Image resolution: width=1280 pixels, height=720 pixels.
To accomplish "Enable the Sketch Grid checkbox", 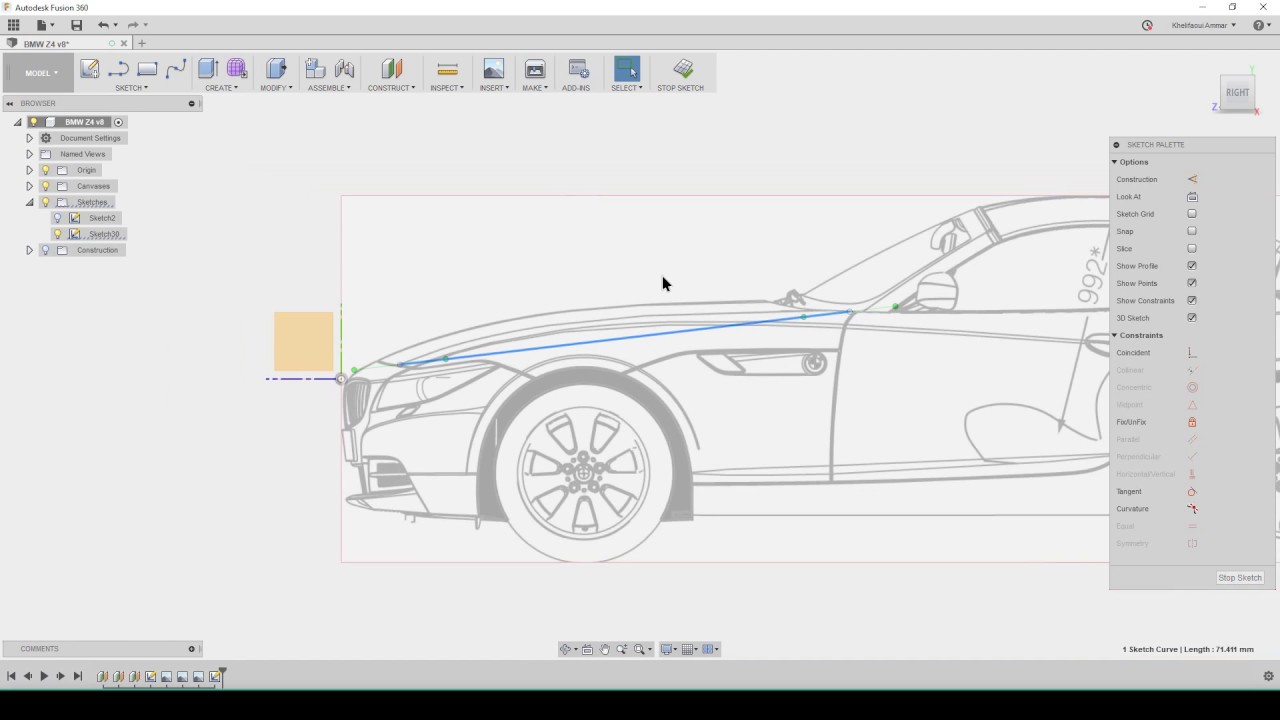I will (1192, 214).
